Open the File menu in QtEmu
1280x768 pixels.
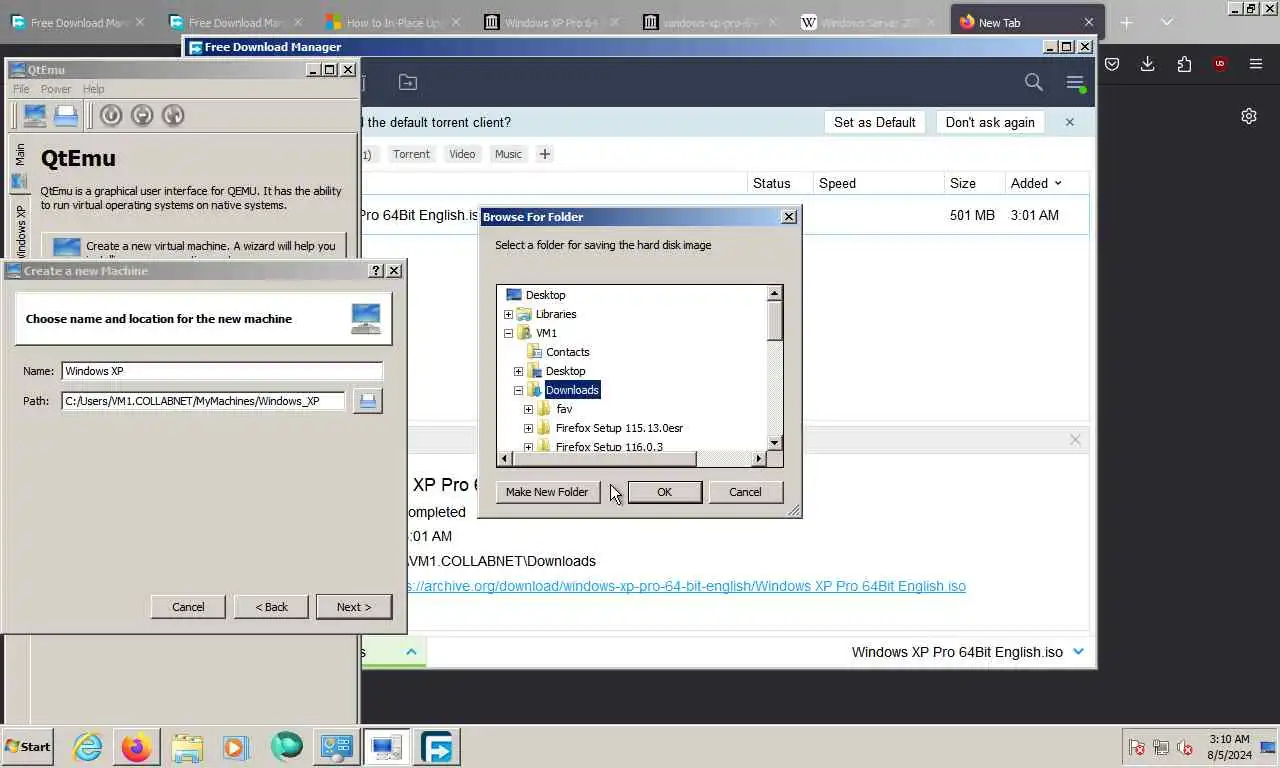point(21,89)
